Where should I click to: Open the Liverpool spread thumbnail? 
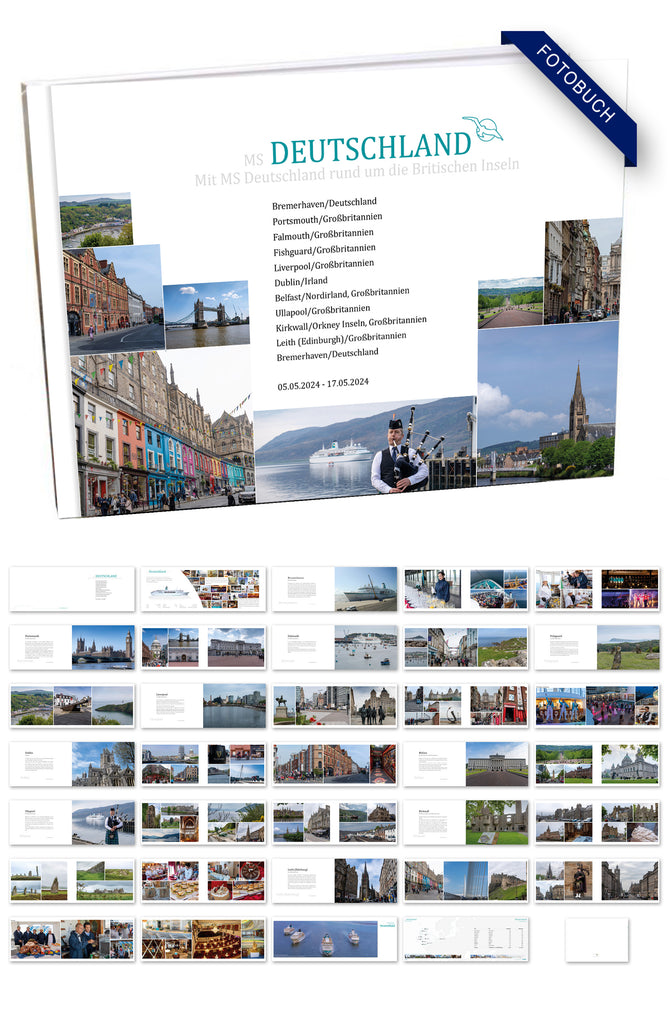(x=203, y=705)
